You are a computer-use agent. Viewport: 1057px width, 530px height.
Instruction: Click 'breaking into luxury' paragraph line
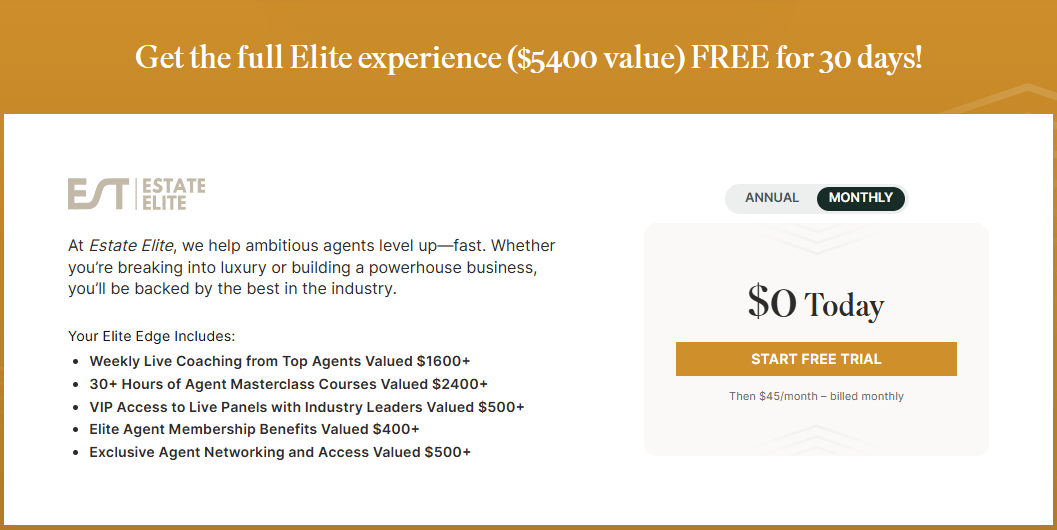tap(303, 268)
